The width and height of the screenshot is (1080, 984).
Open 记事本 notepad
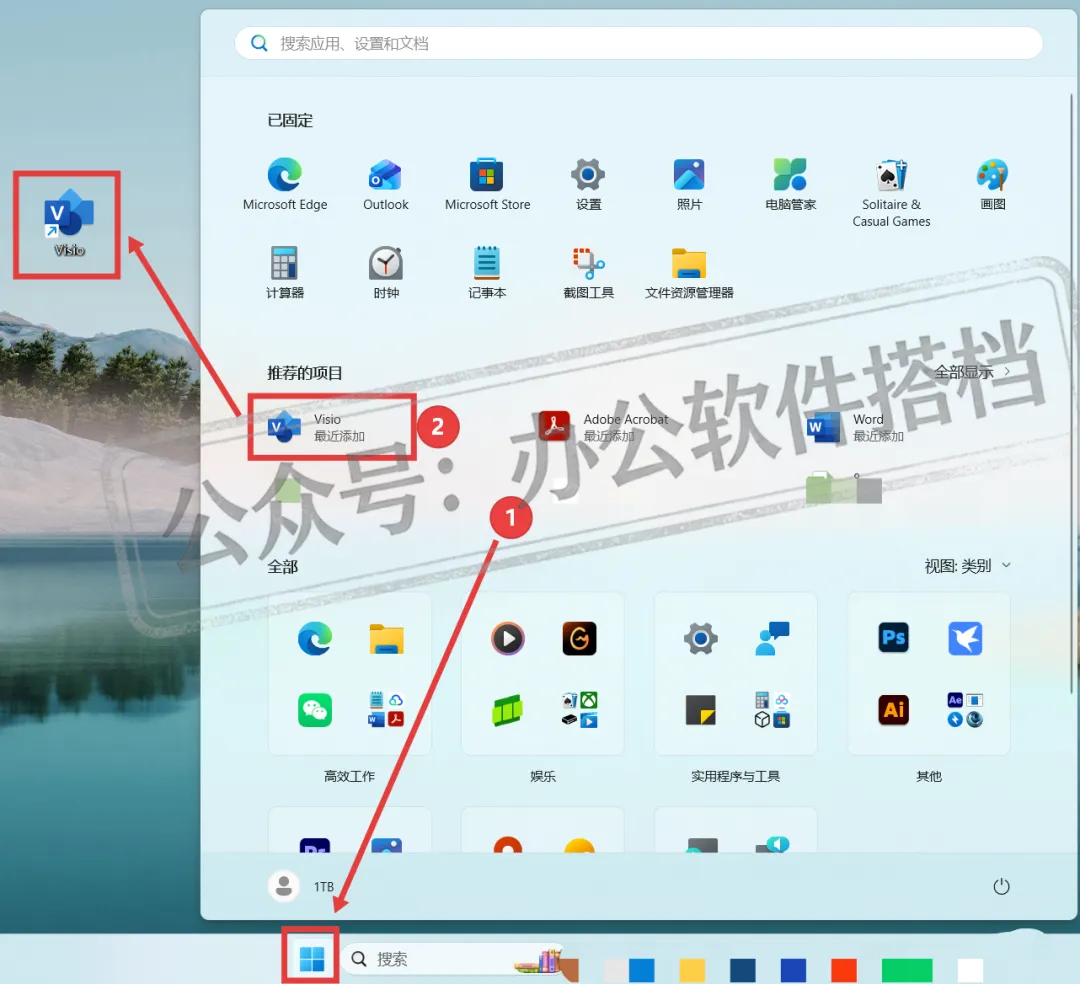(487, 272)
